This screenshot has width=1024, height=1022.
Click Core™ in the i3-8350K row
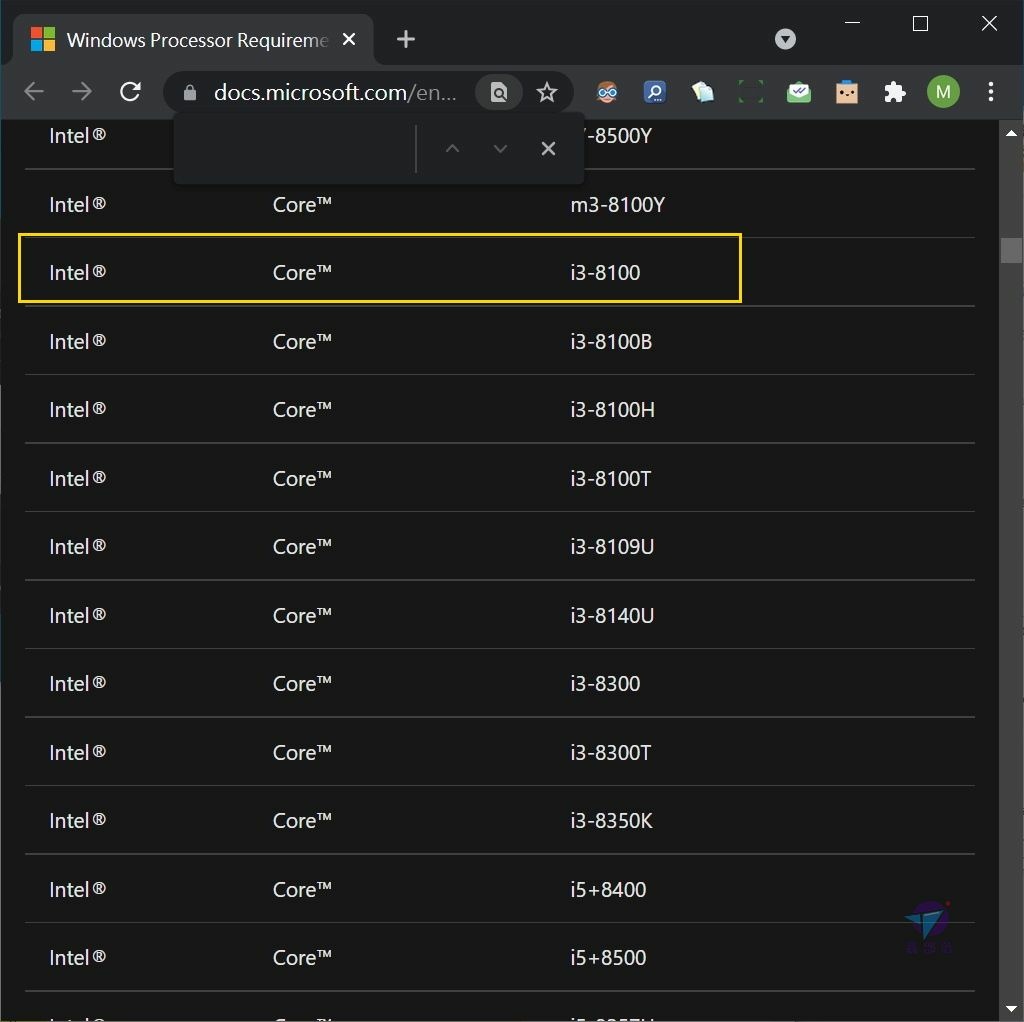[x=302, y=821]
